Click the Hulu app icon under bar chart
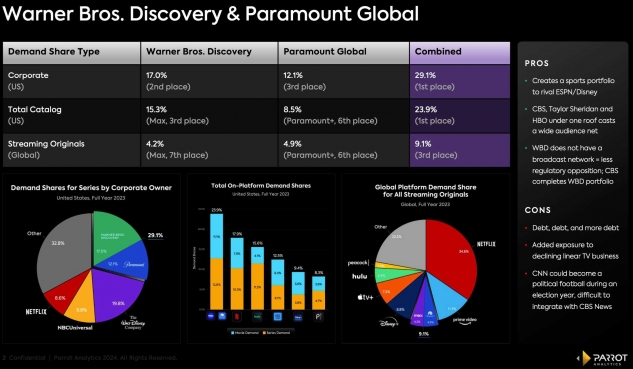 point(257,317)
